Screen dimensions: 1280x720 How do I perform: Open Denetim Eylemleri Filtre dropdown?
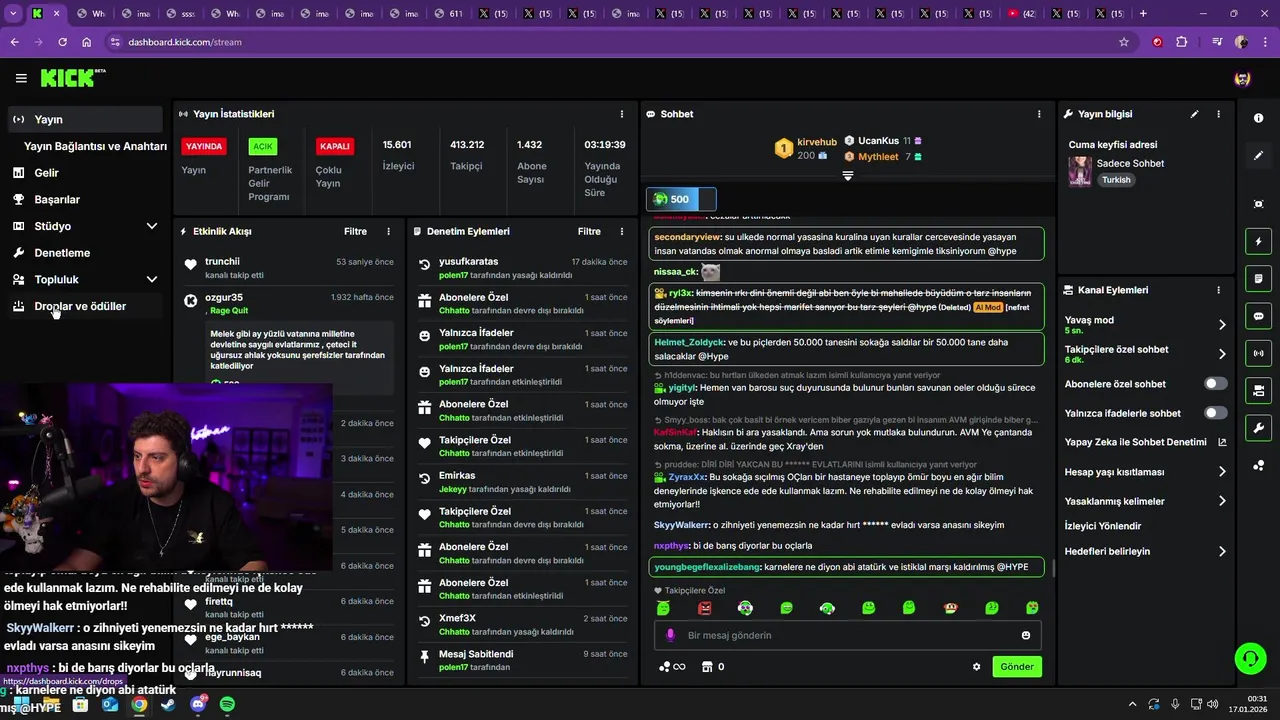(589, 231)
